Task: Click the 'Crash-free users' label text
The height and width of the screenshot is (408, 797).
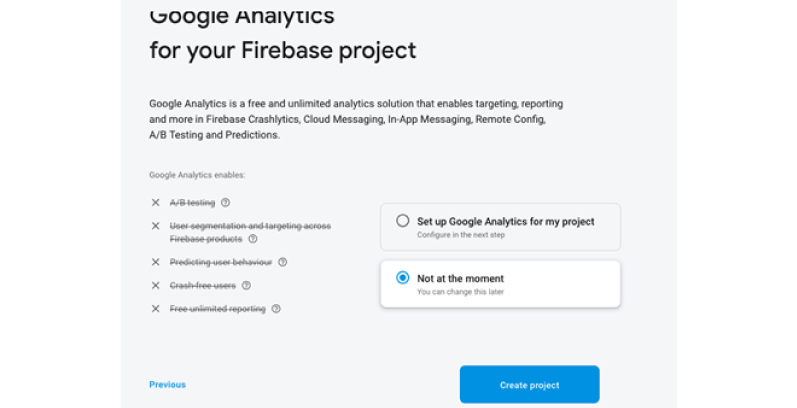Action: pyautogui.click(x=203, y=286)
